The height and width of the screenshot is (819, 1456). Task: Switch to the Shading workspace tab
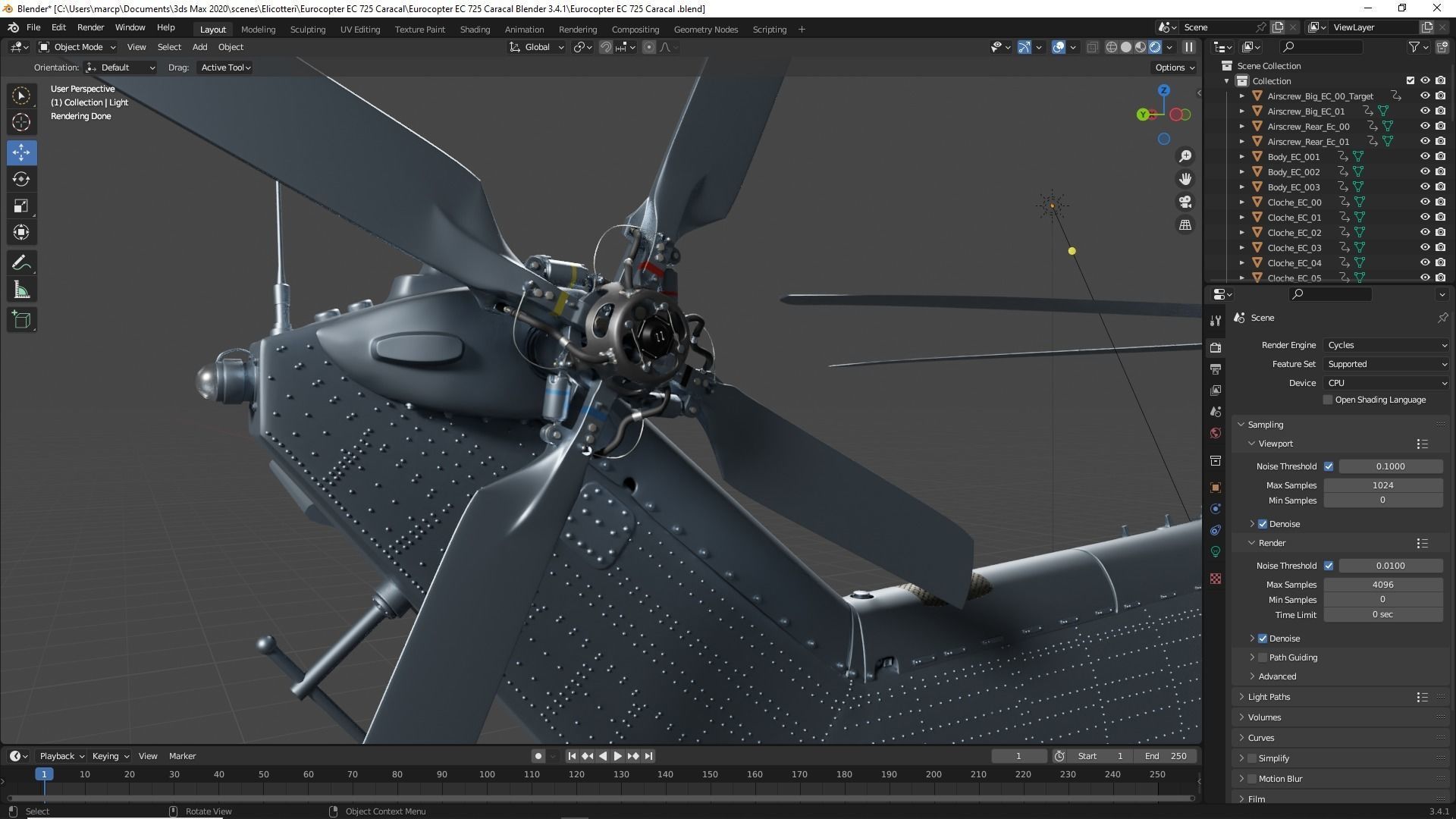475,30
